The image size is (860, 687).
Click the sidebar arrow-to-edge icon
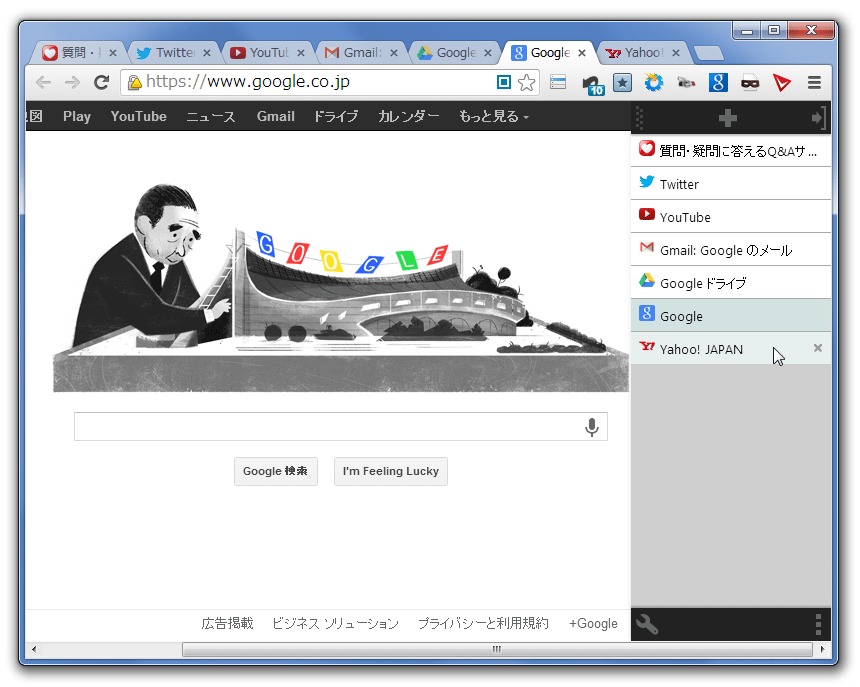[818, 118]
